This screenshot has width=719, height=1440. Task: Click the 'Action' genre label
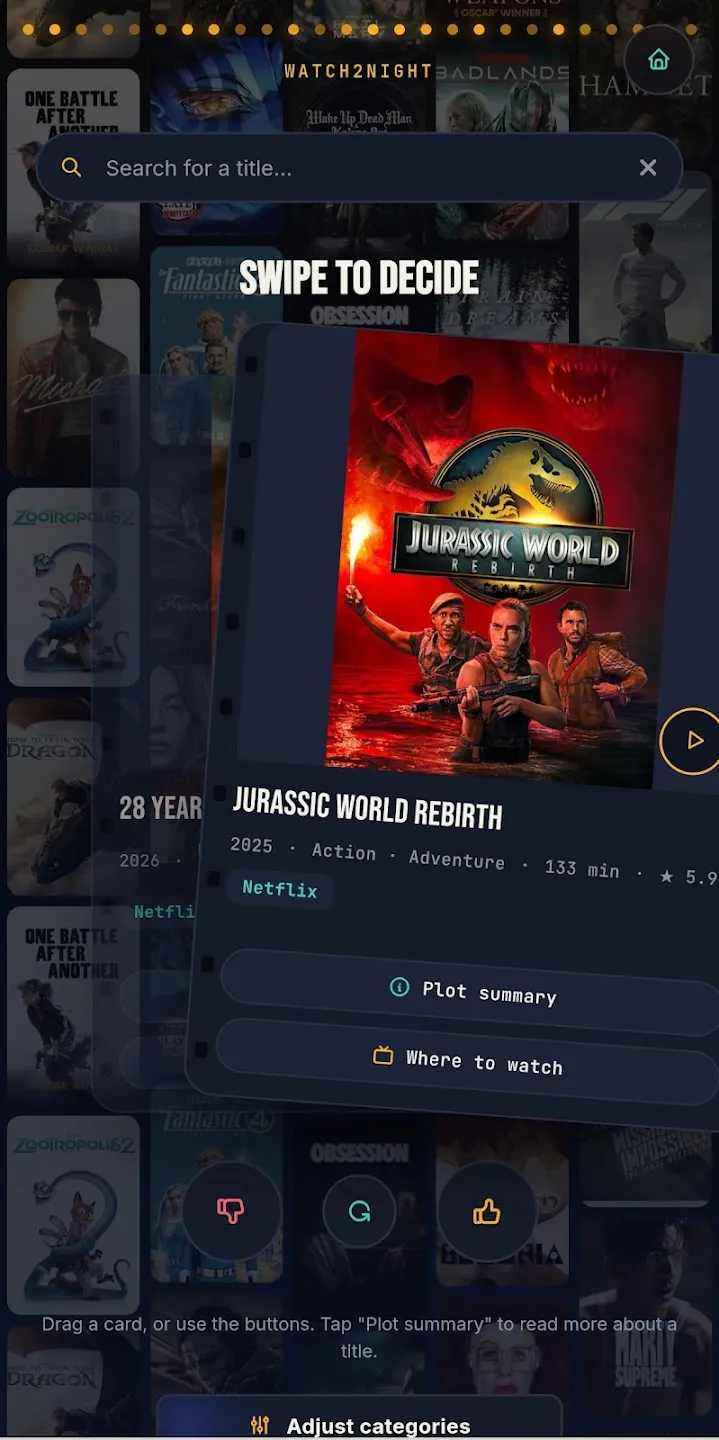coord(344,851)
